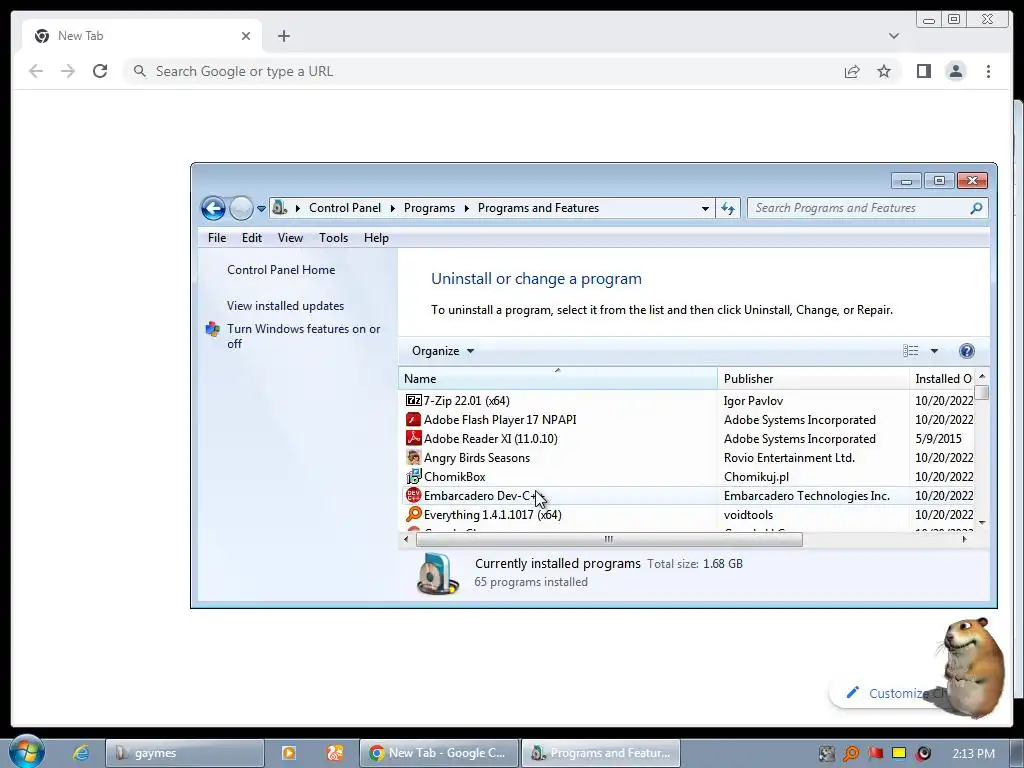The height and width of the screenshot is (768, 1024).
Task: Go back in the Control Panel window
Action: pos(213,208)
